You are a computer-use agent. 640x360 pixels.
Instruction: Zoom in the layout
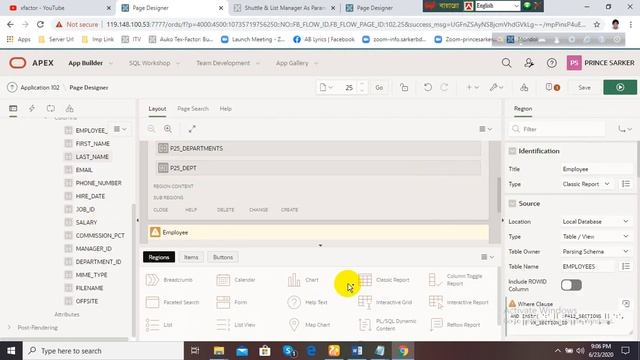tap(168, 129)
